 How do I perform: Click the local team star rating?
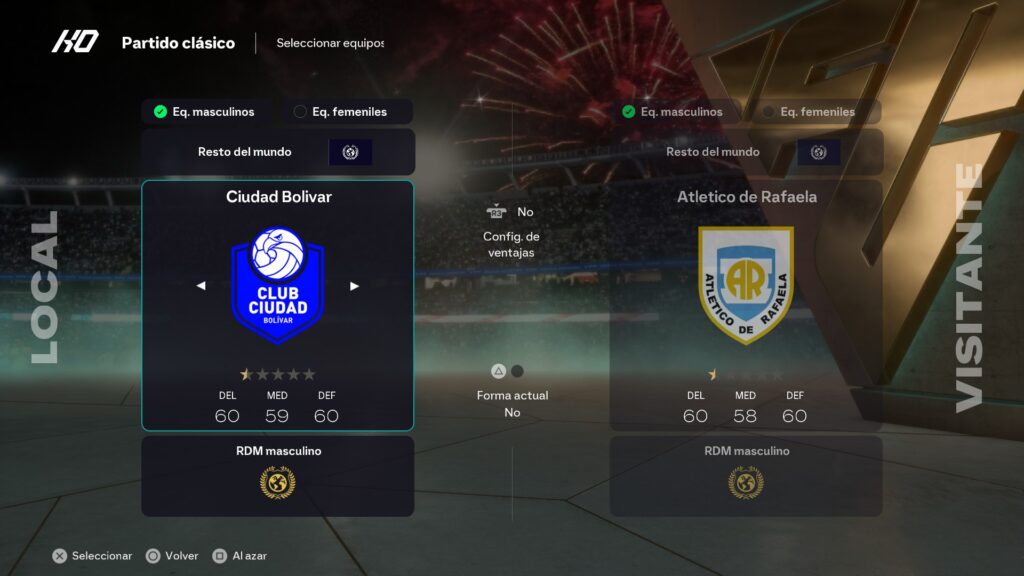point(278,374)
